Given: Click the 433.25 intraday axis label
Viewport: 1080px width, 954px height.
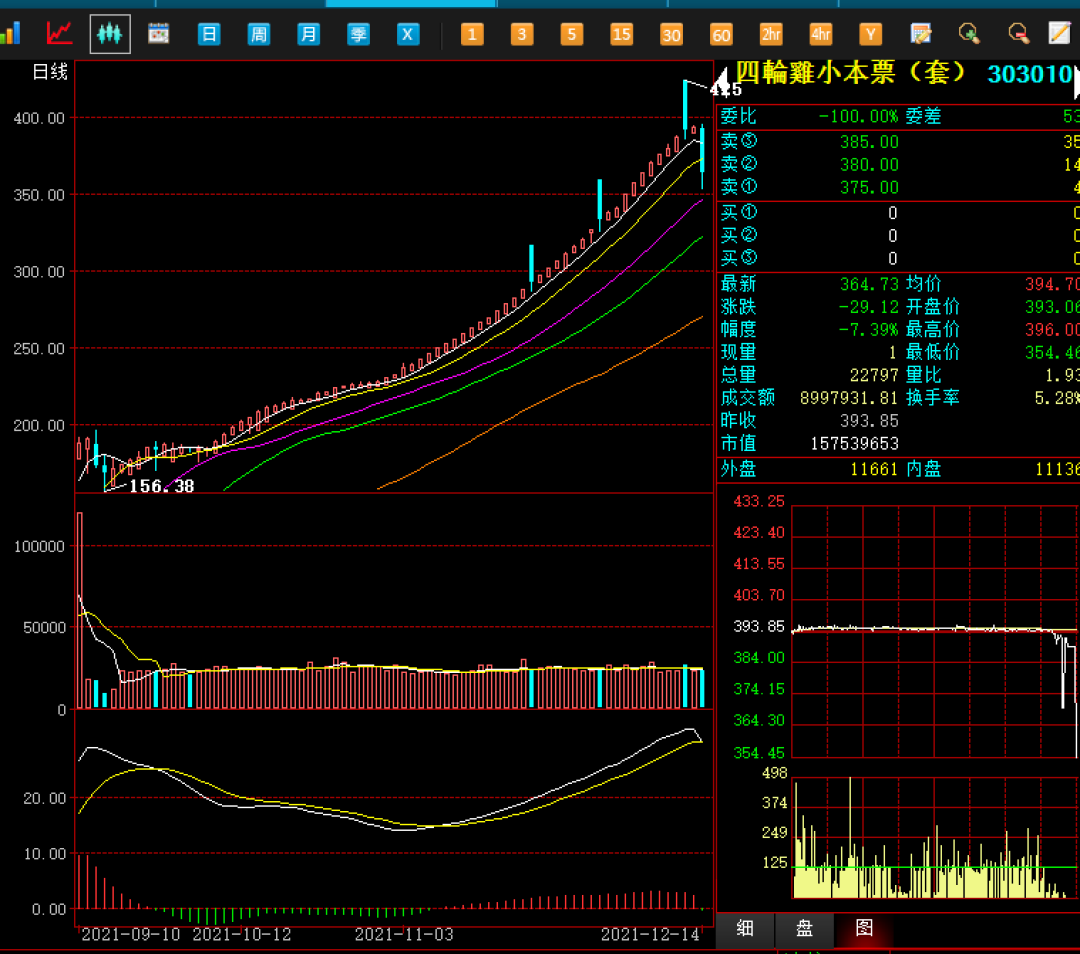Looking at the screenshot, I should pyautogui.click(x=759, y=501).
